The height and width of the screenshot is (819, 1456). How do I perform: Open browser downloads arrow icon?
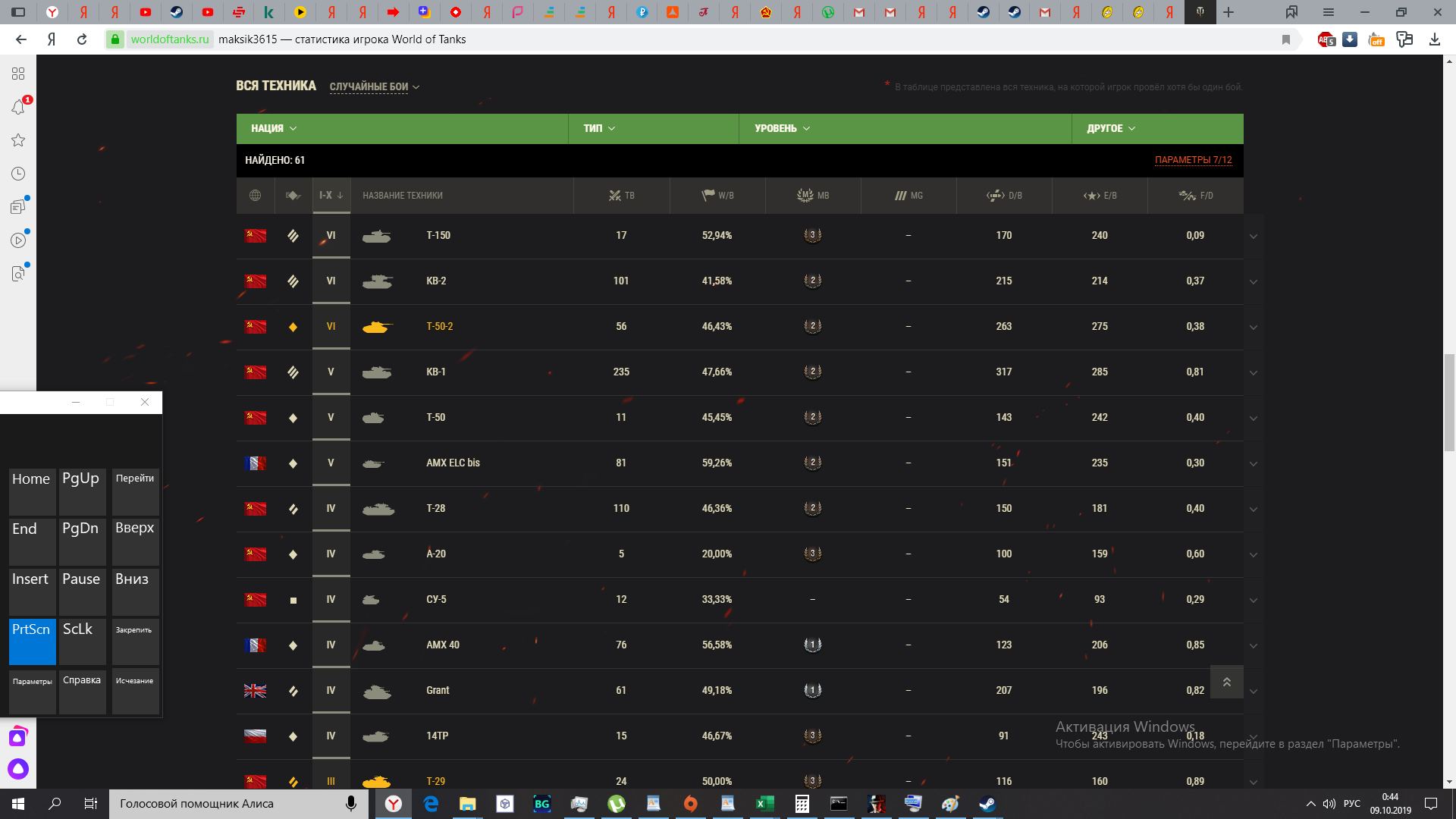pos(1434,39)
